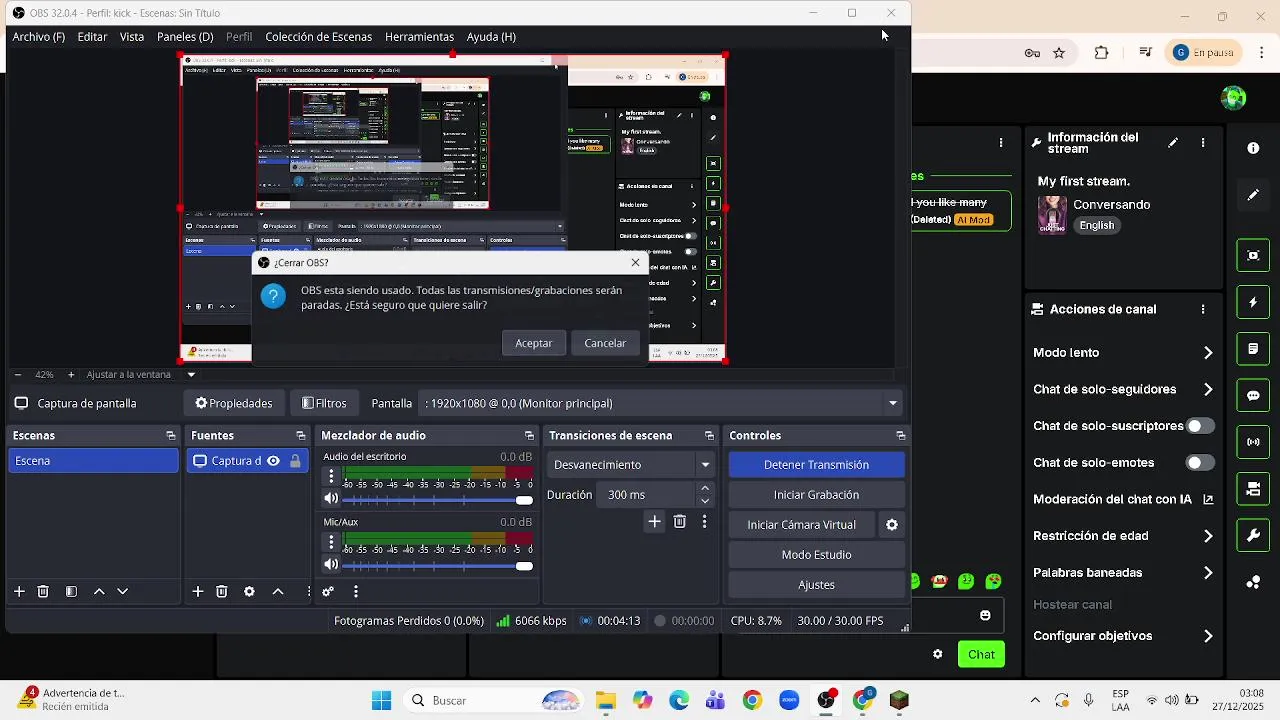The height and width of the screenshot is (720, 1280).
Task: Open Modo Estudio button
Action: tap(816, 555)
